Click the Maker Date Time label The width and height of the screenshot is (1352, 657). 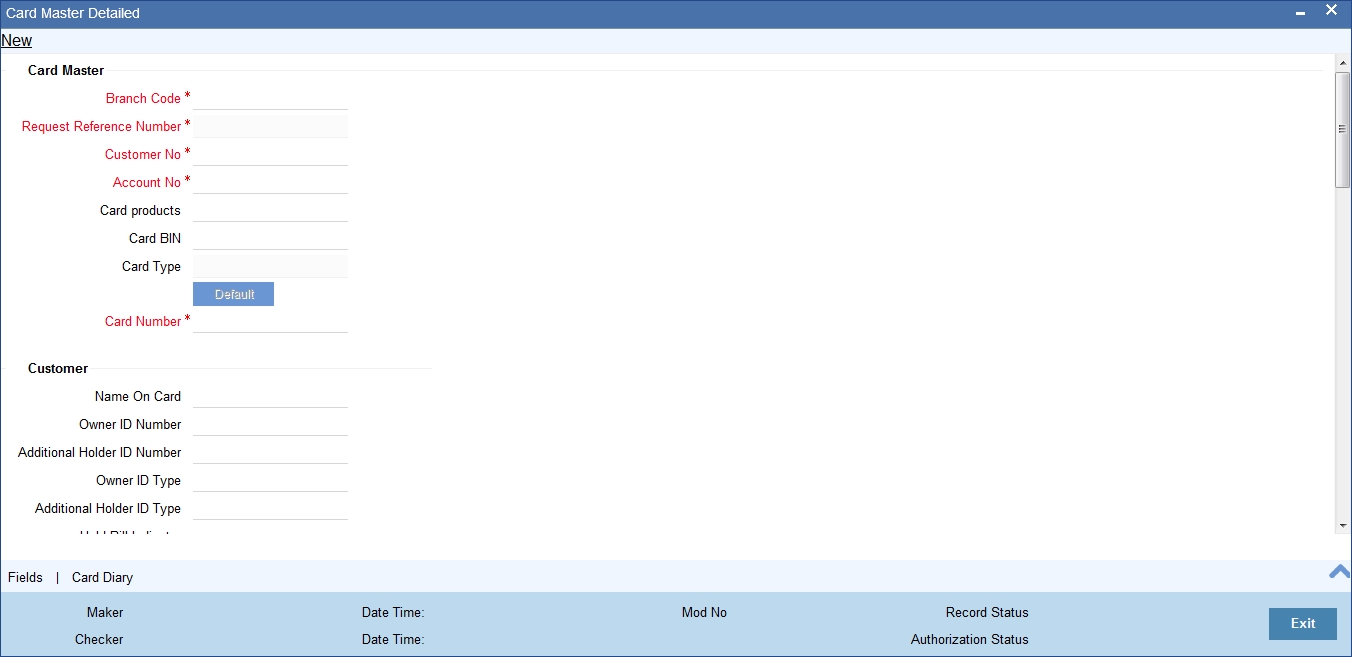point(393,612)
